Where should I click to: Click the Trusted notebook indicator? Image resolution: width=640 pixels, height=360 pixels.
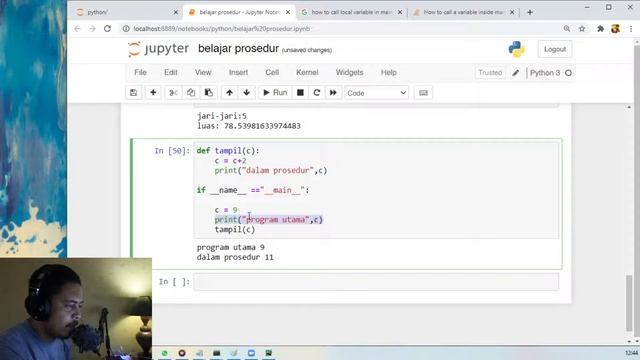(x=490, y=73)
